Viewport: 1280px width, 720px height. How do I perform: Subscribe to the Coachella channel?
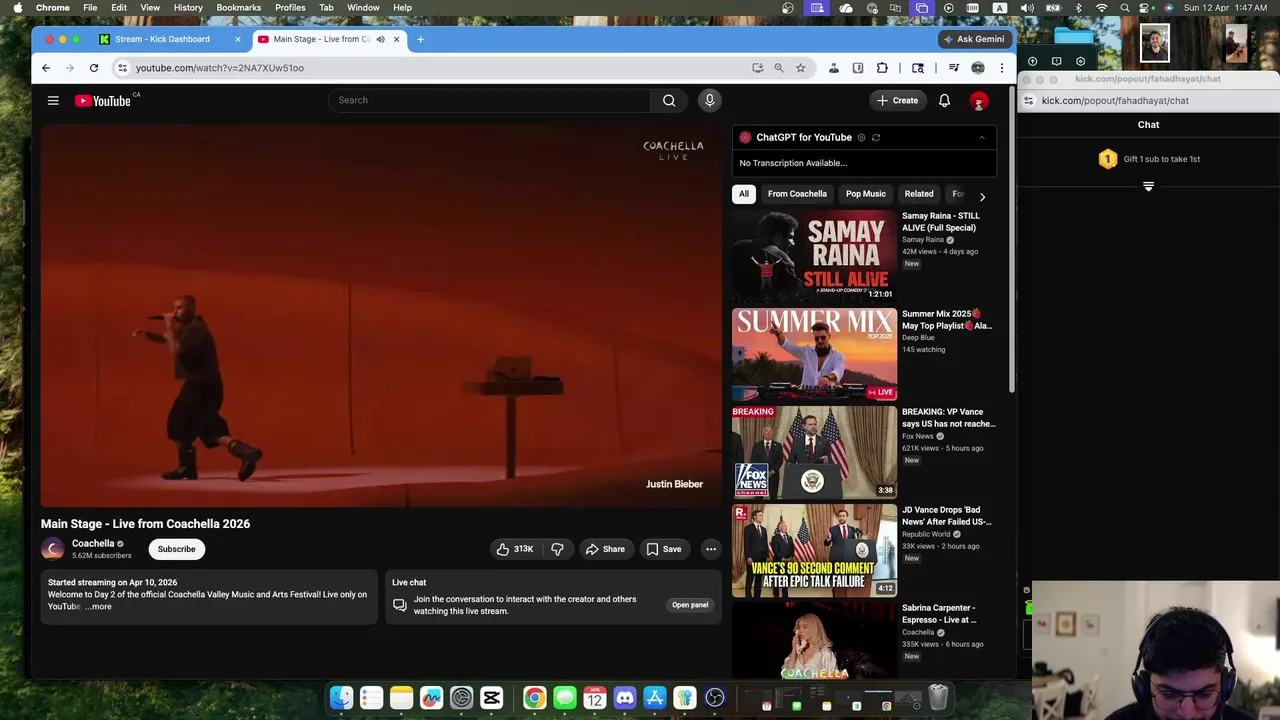(x=177, y=549)
